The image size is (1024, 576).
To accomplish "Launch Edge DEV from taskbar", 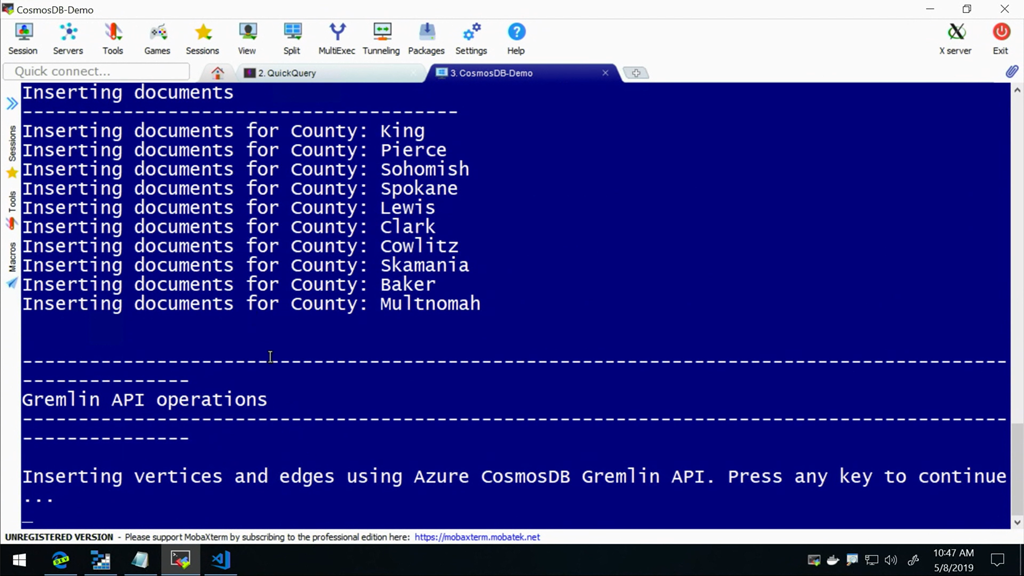I will (x=60, y=560).
